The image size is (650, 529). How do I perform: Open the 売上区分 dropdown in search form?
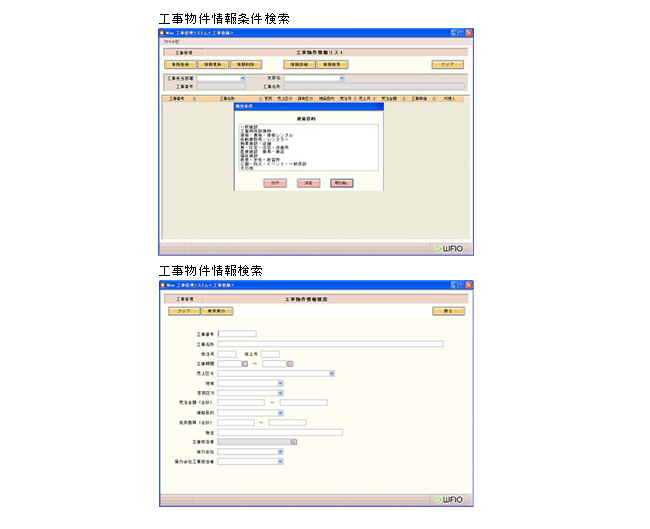coord(331,373)
